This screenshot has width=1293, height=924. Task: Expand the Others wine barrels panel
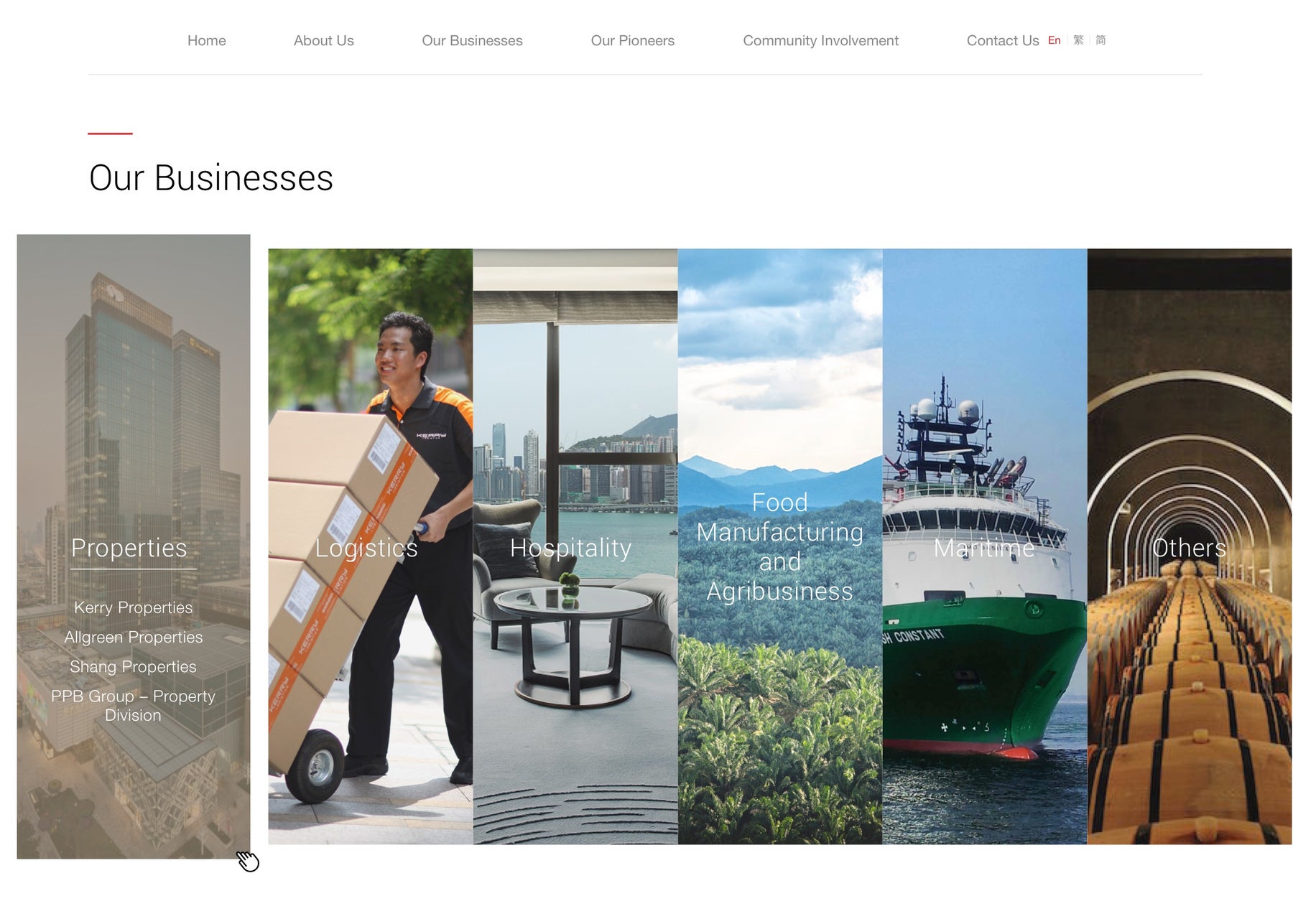point(1189,546)
